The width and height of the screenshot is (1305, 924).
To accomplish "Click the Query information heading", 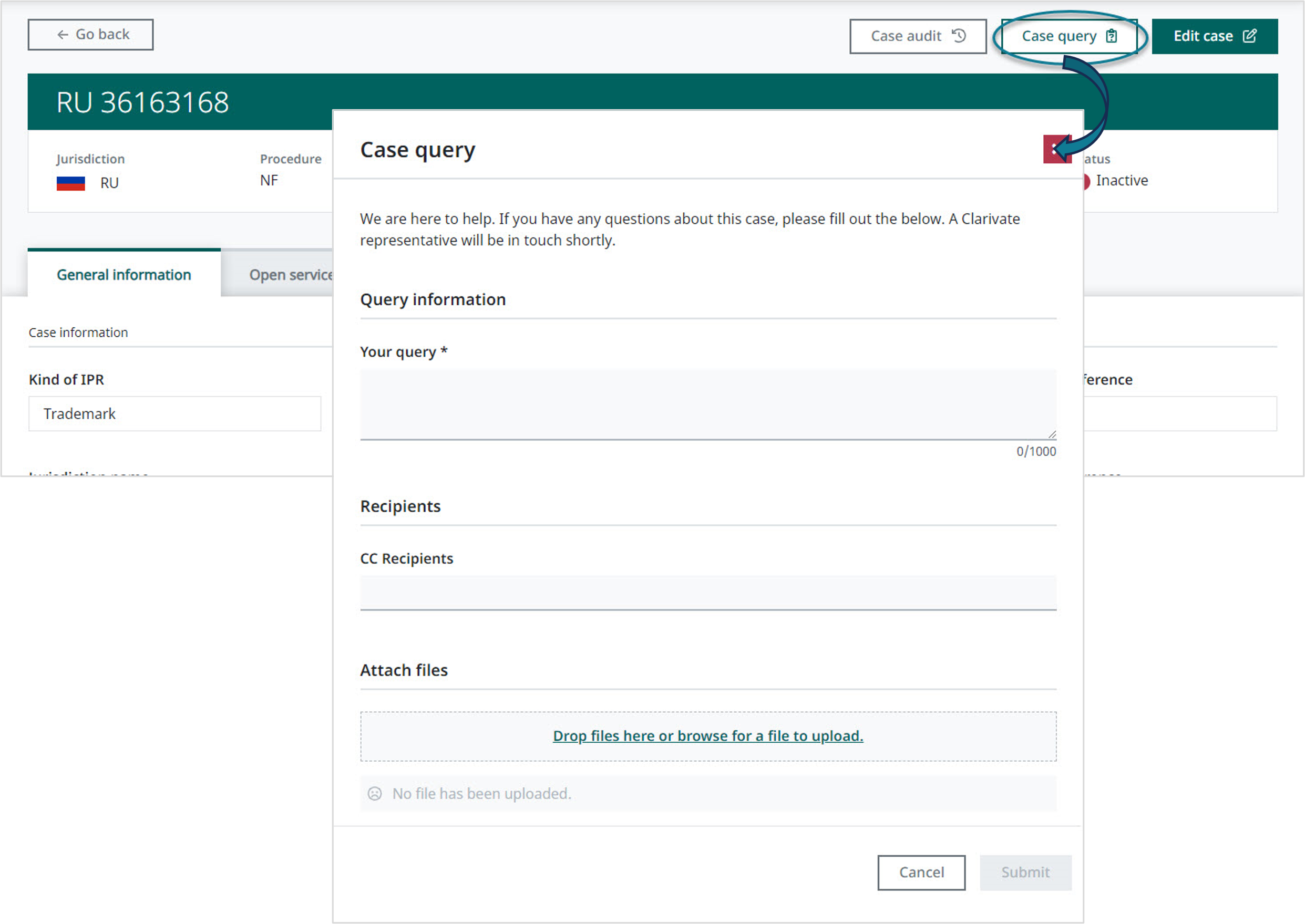I will click(x=433, y=299).
